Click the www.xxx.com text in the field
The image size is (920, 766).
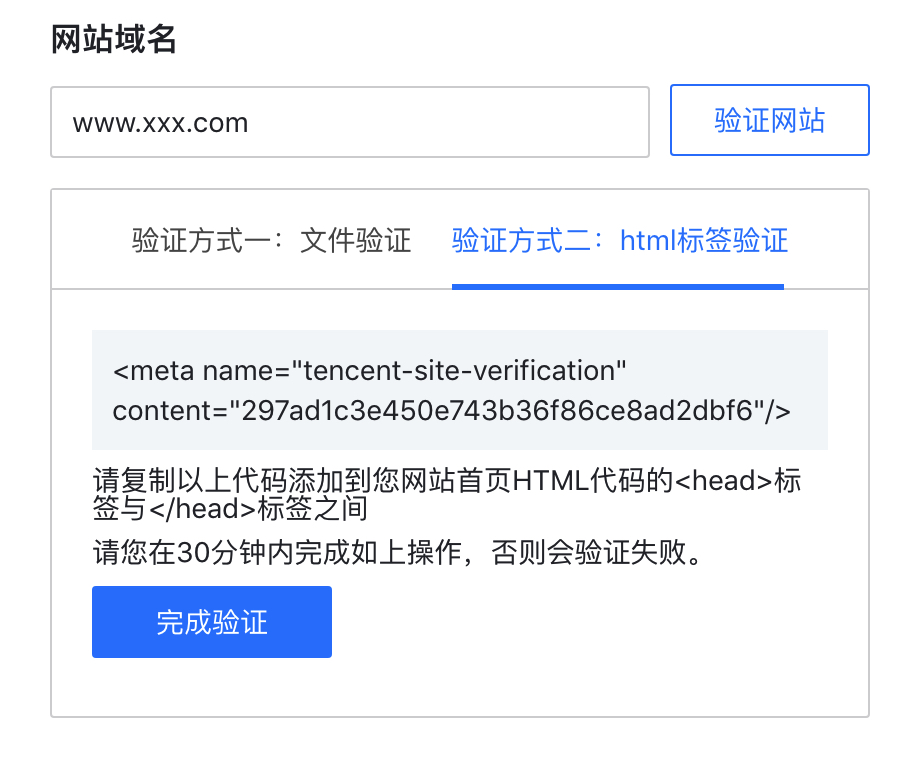(160, 123)
